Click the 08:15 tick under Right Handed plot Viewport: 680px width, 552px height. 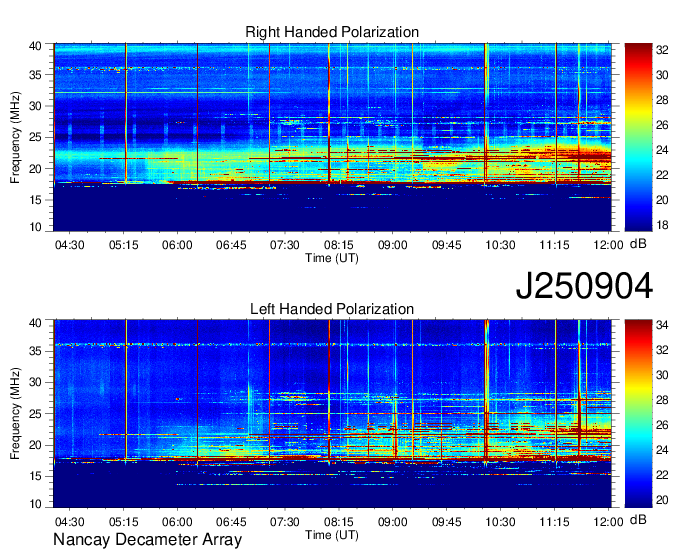pyautogui.click(x=339, y=245)
